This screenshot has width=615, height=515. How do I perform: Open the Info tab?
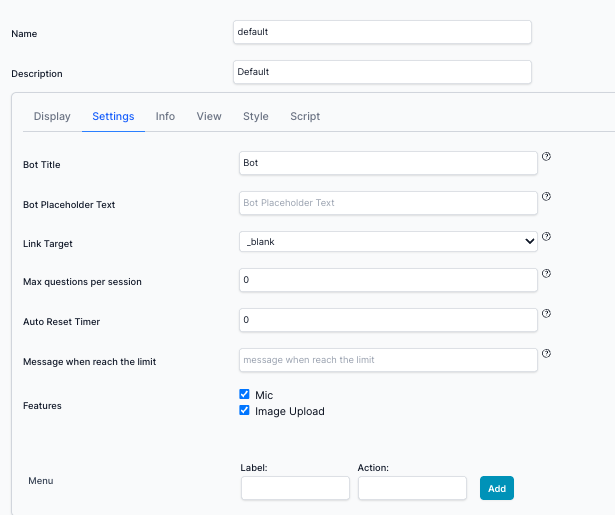click(165, 116)
